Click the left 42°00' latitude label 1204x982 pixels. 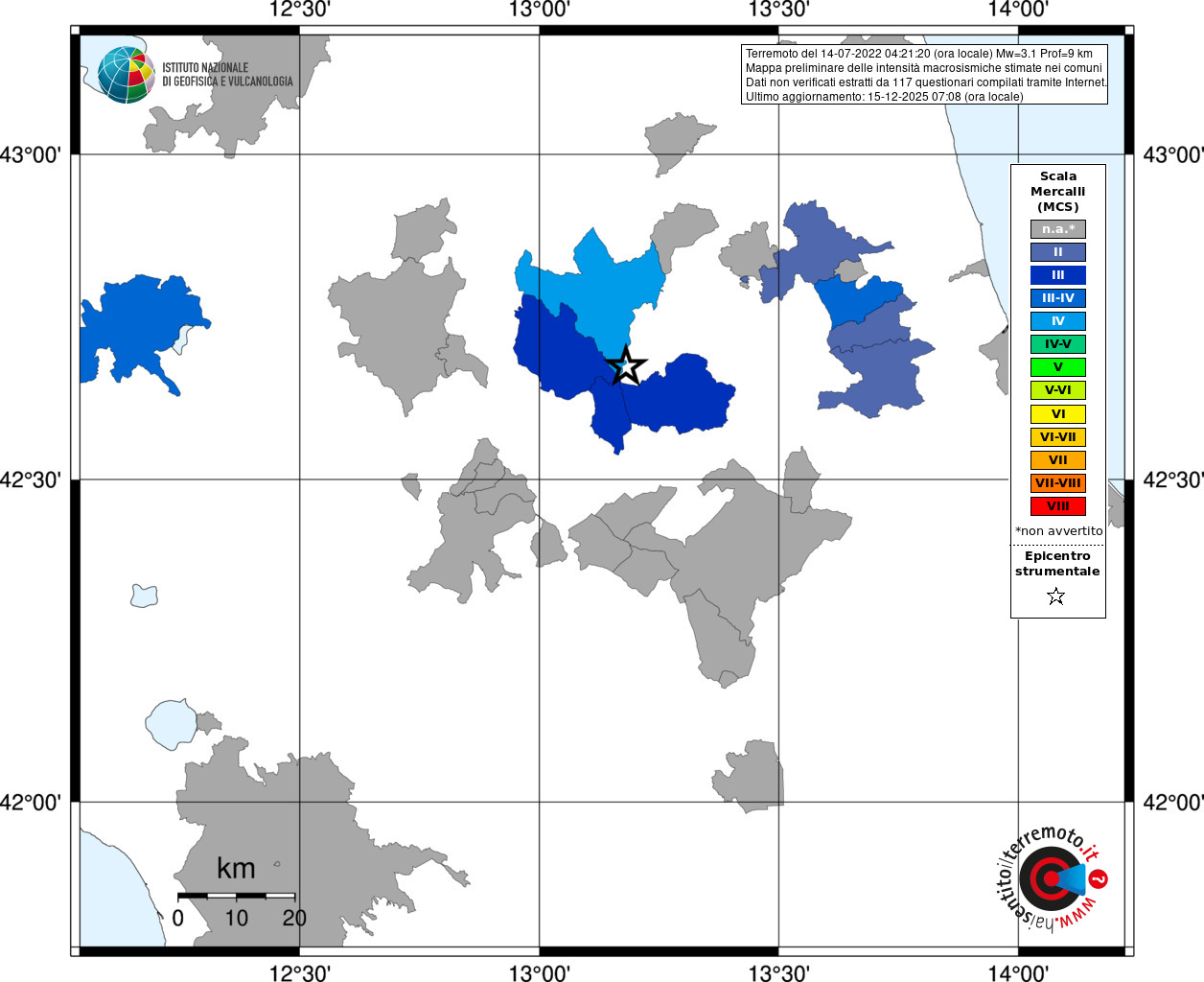click(x=31, y=802)
